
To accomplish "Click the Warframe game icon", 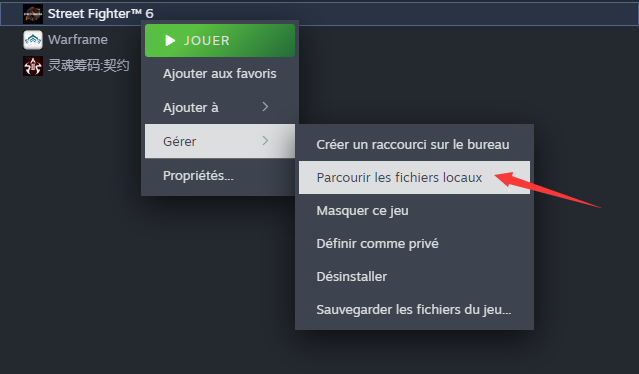I will [33, 40].
